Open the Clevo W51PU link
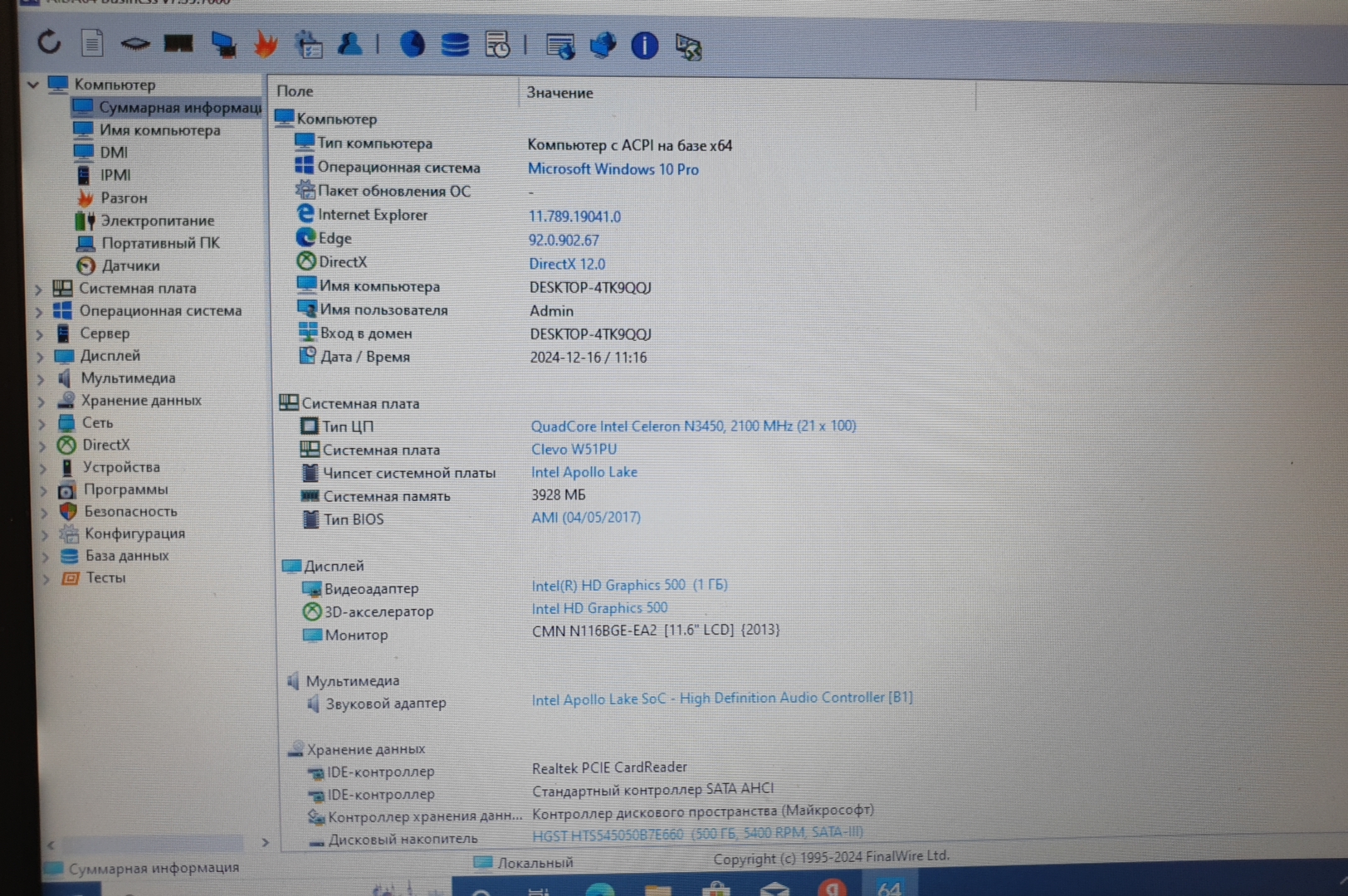The image size is (1348, 896). click(574, 449)
